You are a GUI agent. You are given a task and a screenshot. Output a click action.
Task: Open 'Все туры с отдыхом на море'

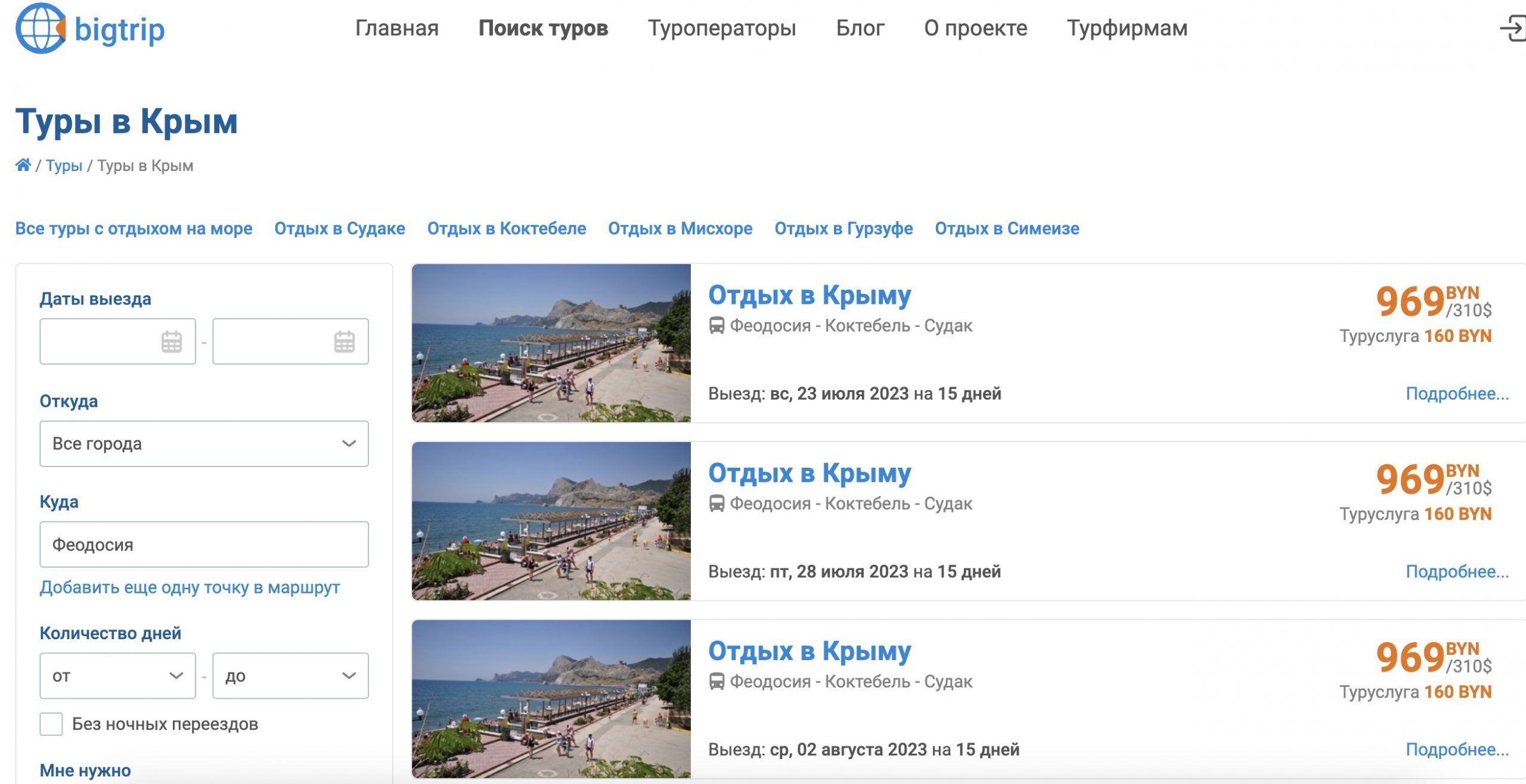click(134, 228)
